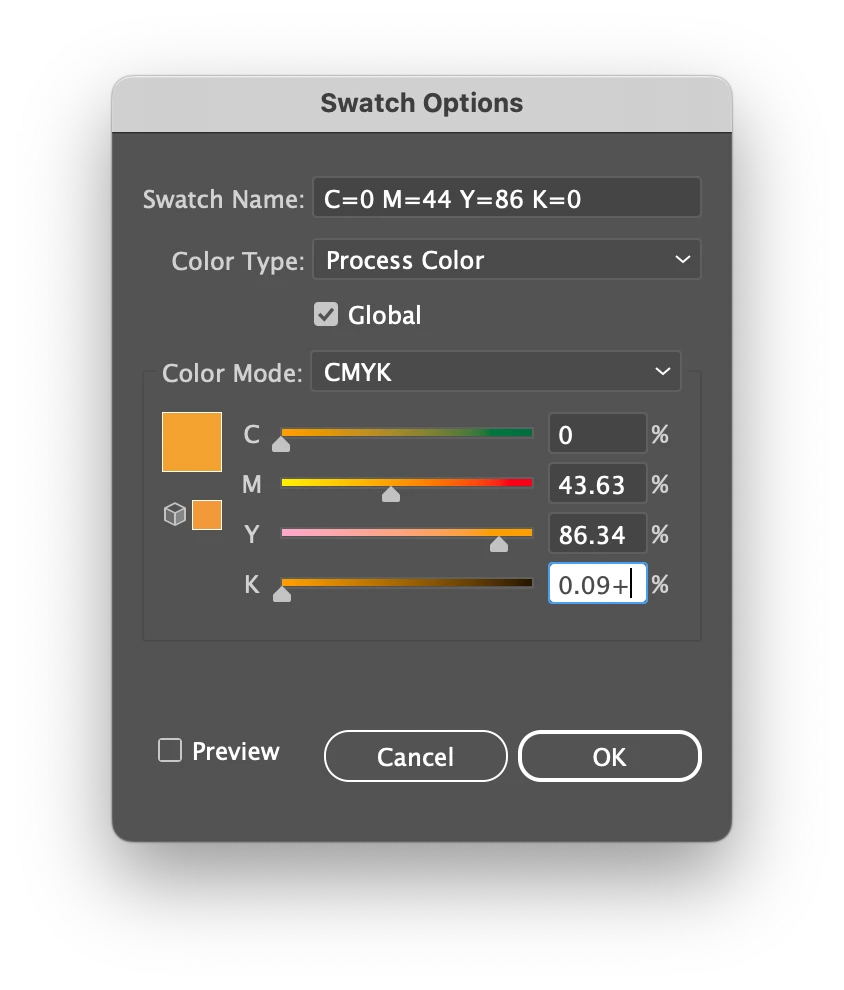Screen dimensions: 844x990
Task: Open the Color Type dropdown
Action: 507,260
